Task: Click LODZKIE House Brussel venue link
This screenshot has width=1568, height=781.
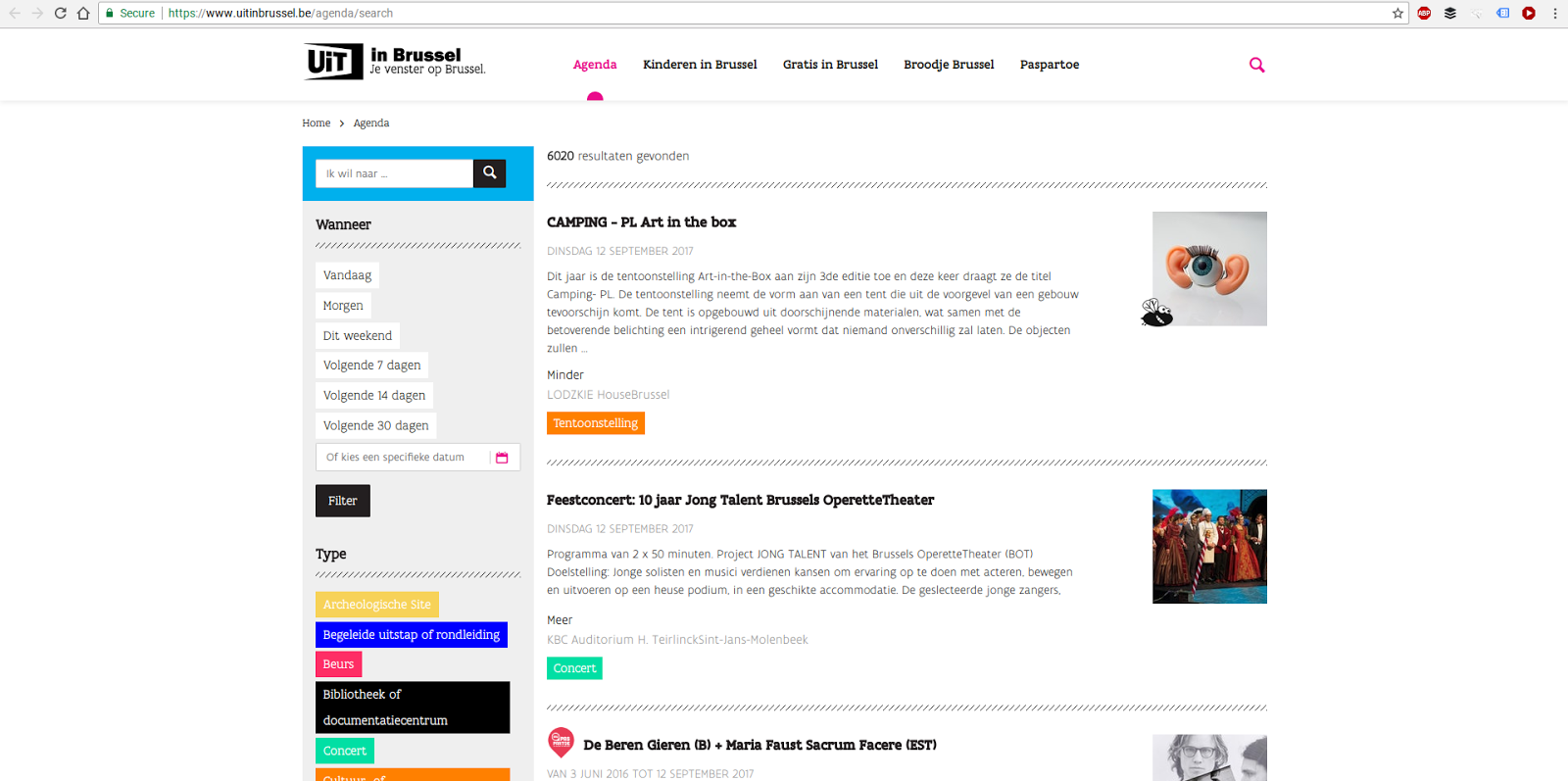Action: [x=609, y=395]
